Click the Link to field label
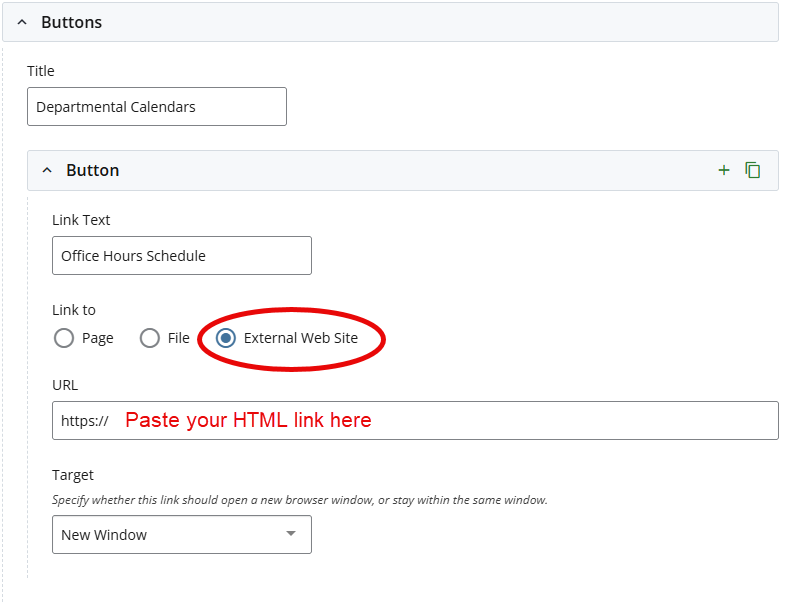803x609 pixels. point(74,310)
